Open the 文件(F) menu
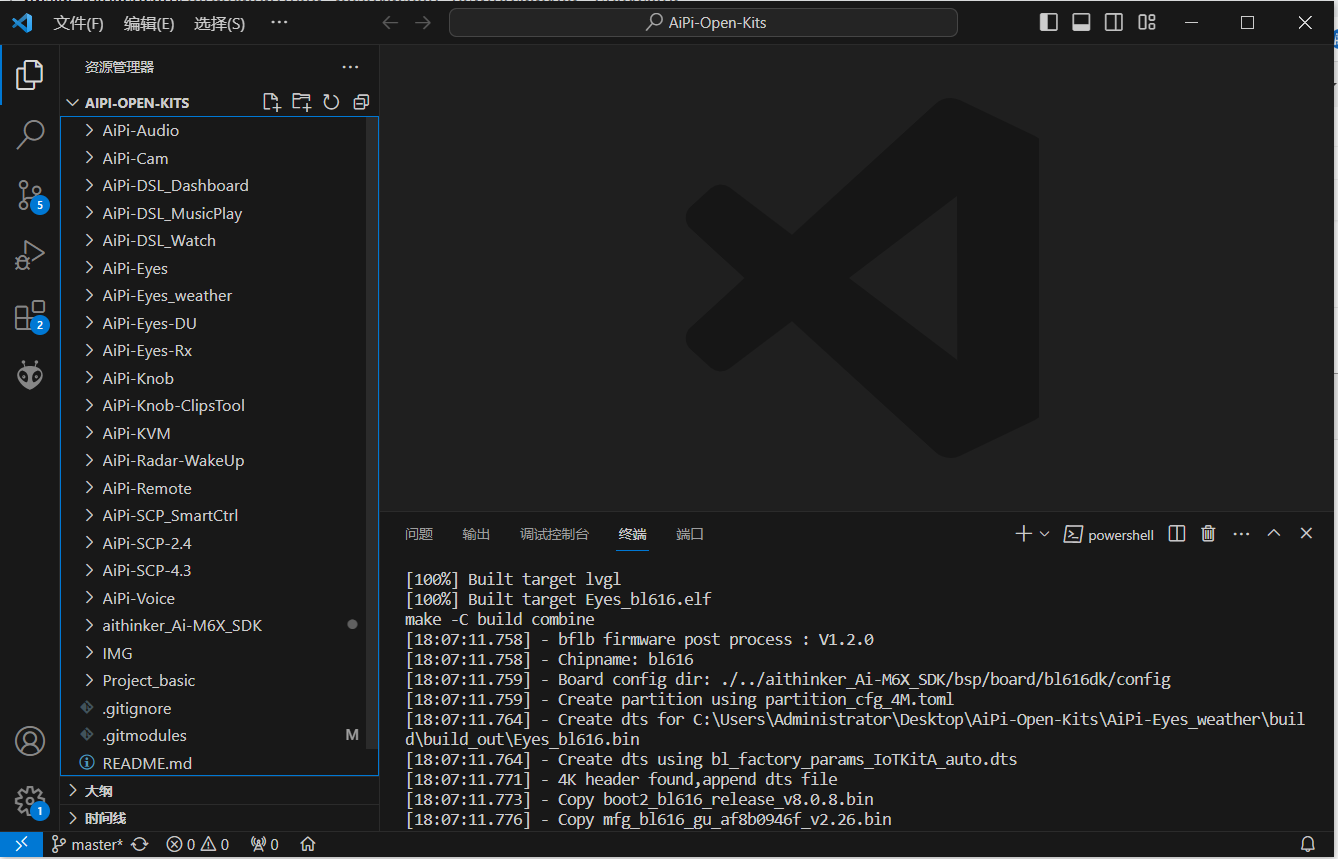Viewport: 1338px width, 859px height. coord(79,23)
